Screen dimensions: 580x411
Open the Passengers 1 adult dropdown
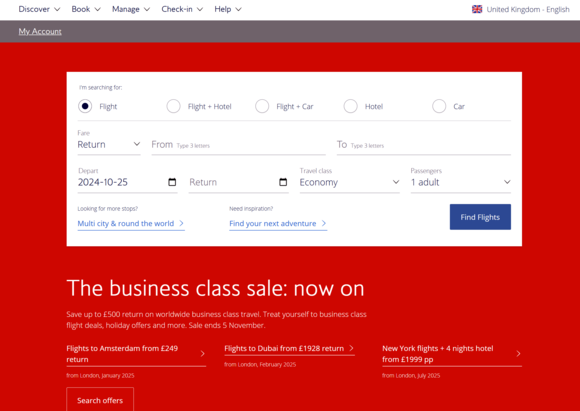[x=461, y=182]
